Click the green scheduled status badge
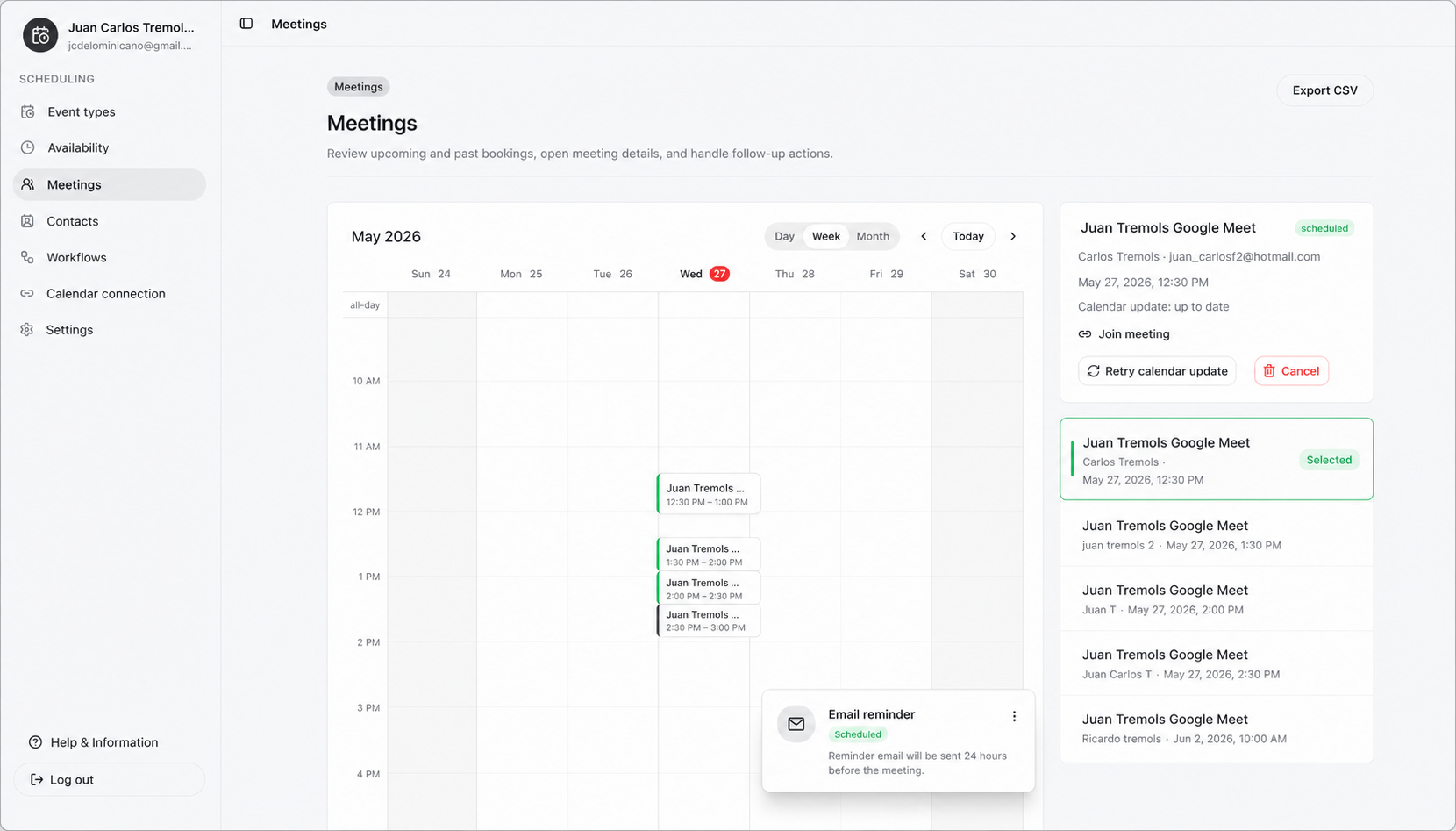 click(x=1324, y=228)
